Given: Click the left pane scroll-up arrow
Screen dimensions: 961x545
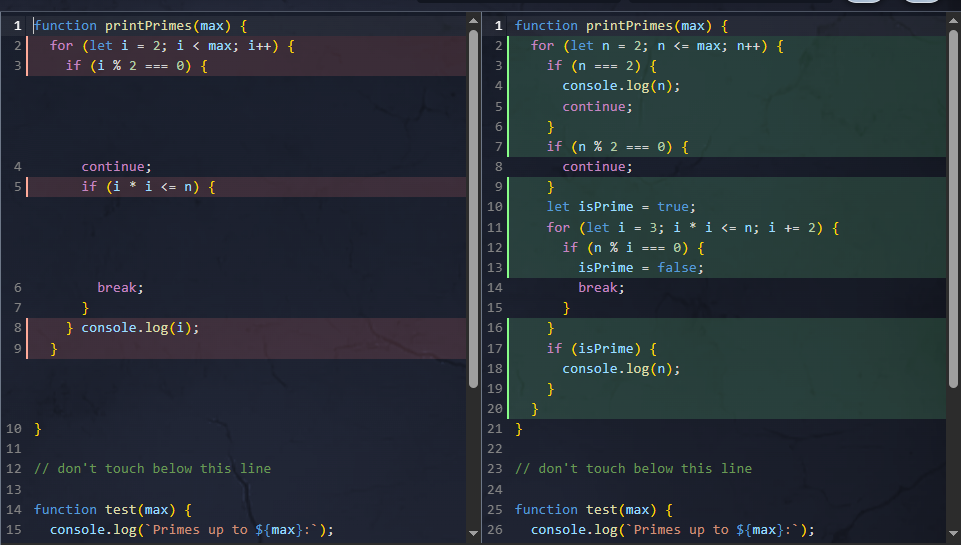Looking at the screenshot, I should click(473, 21).
